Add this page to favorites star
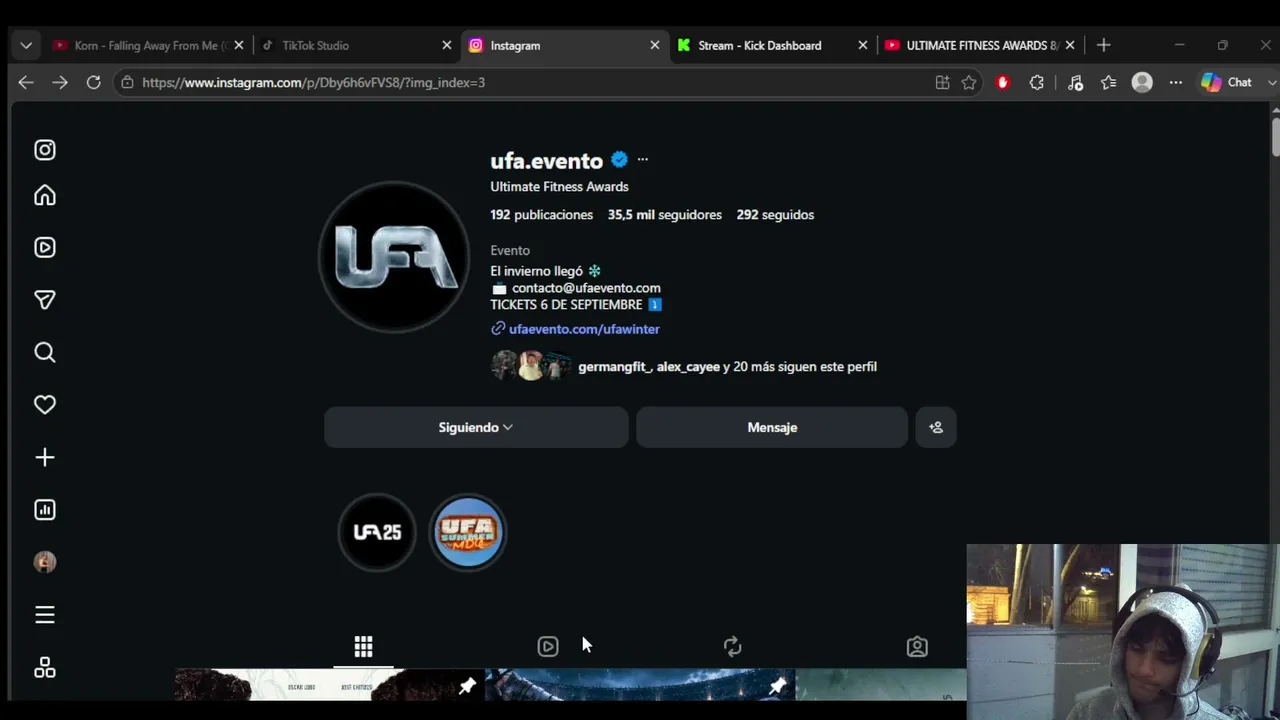Screen dimensions: 1280x720 pos(969,83)
